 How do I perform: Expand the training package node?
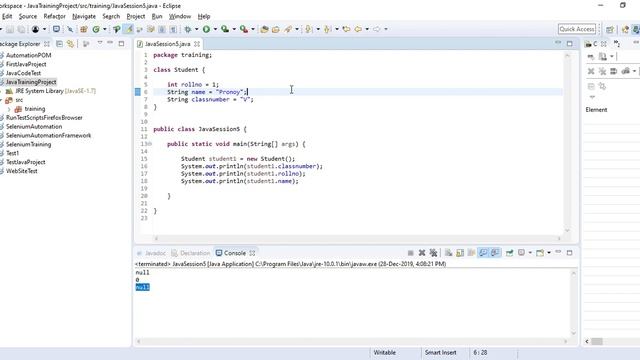tap(9, 109)
